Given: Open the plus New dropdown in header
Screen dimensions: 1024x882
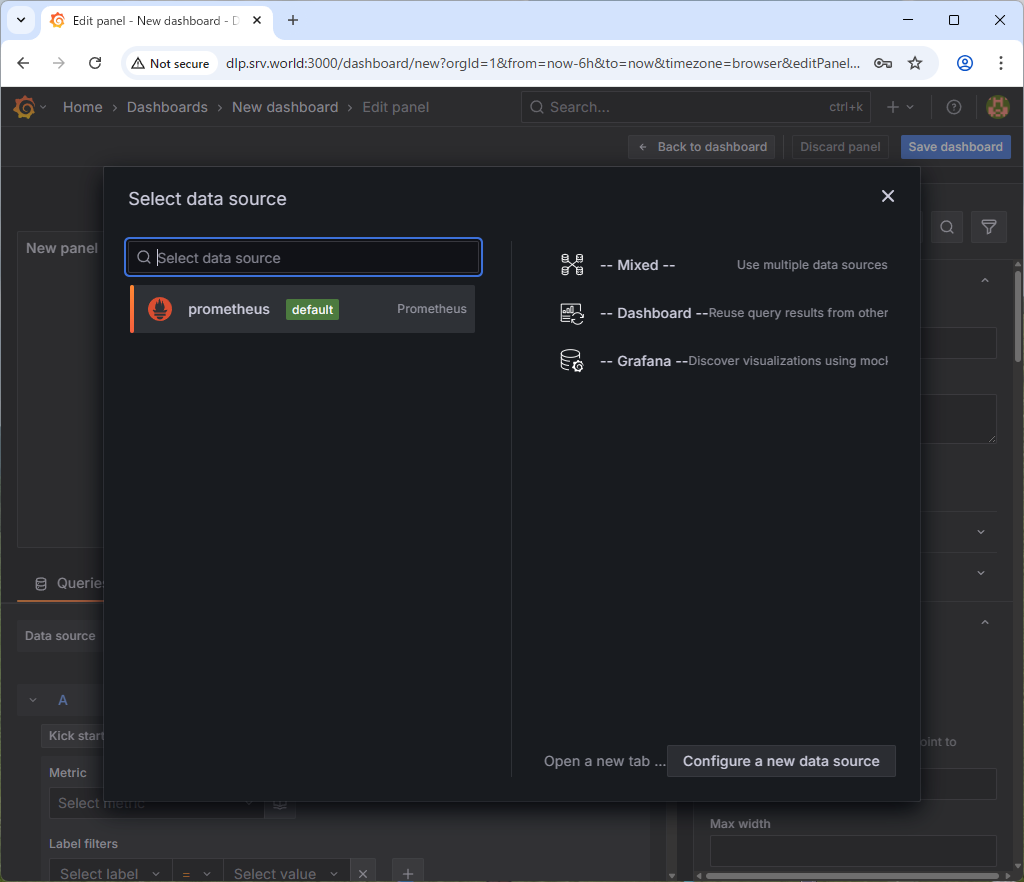Looking at the screenshot, I should tap(900, 107).
